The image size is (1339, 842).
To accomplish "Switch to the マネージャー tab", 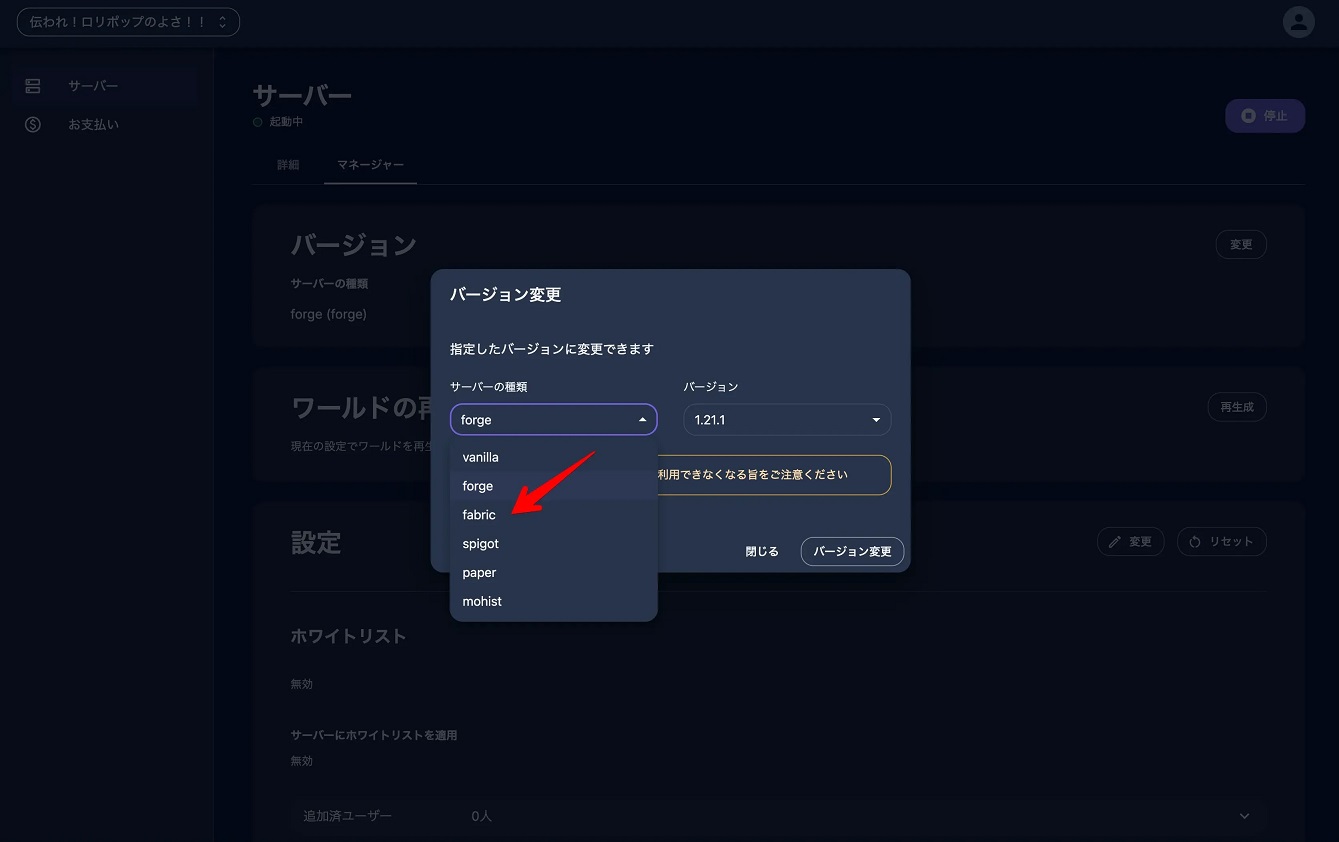I will point(370,165).
